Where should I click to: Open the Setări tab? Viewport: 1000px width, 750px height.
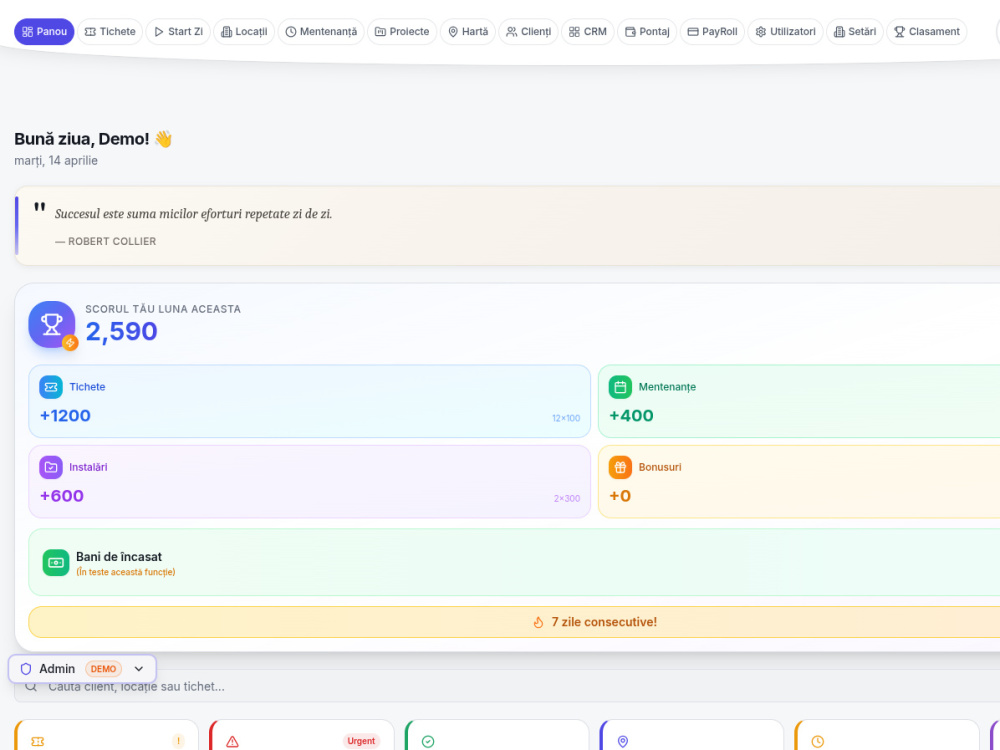[x=855, y=31]
